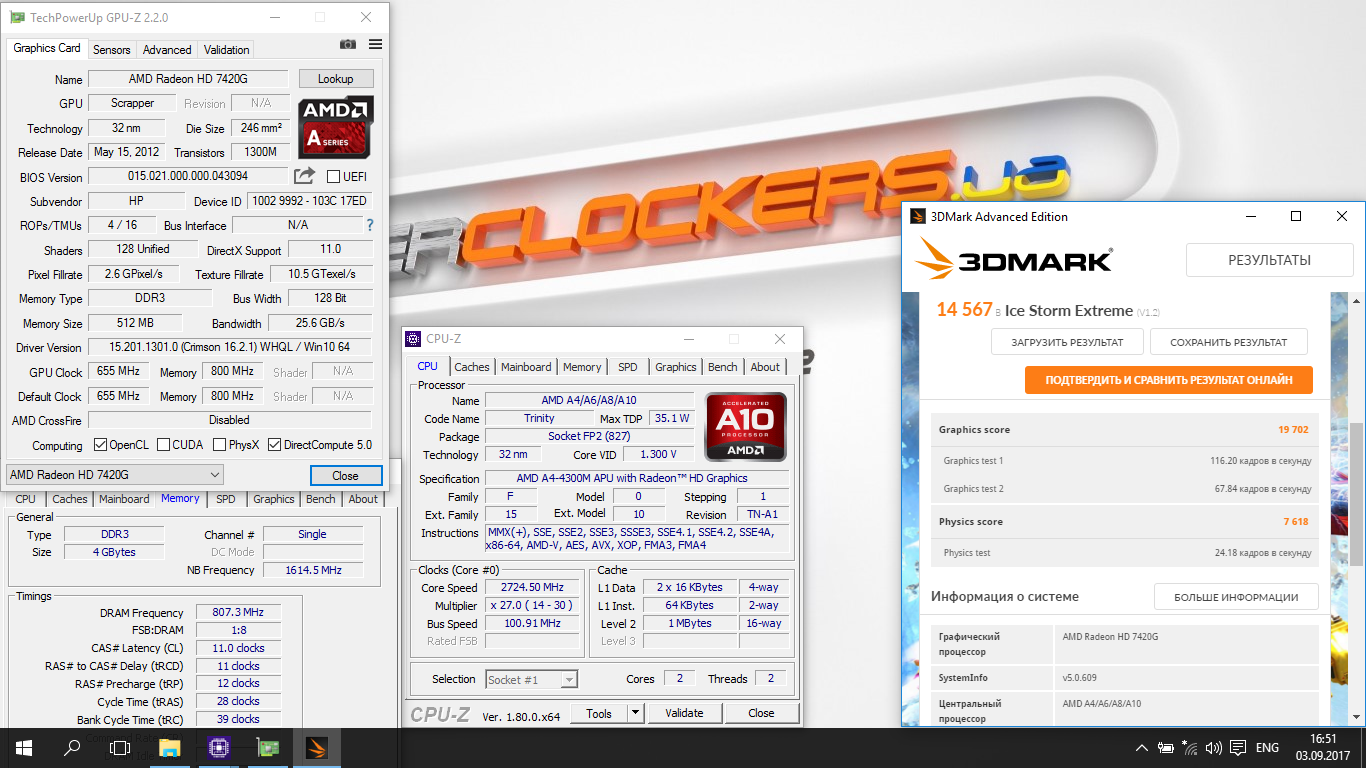The width and height of the screenshot is (1366, 768).
Task: Open the SPD tab in front CPU-Z
Action: [x=628, y=367]
